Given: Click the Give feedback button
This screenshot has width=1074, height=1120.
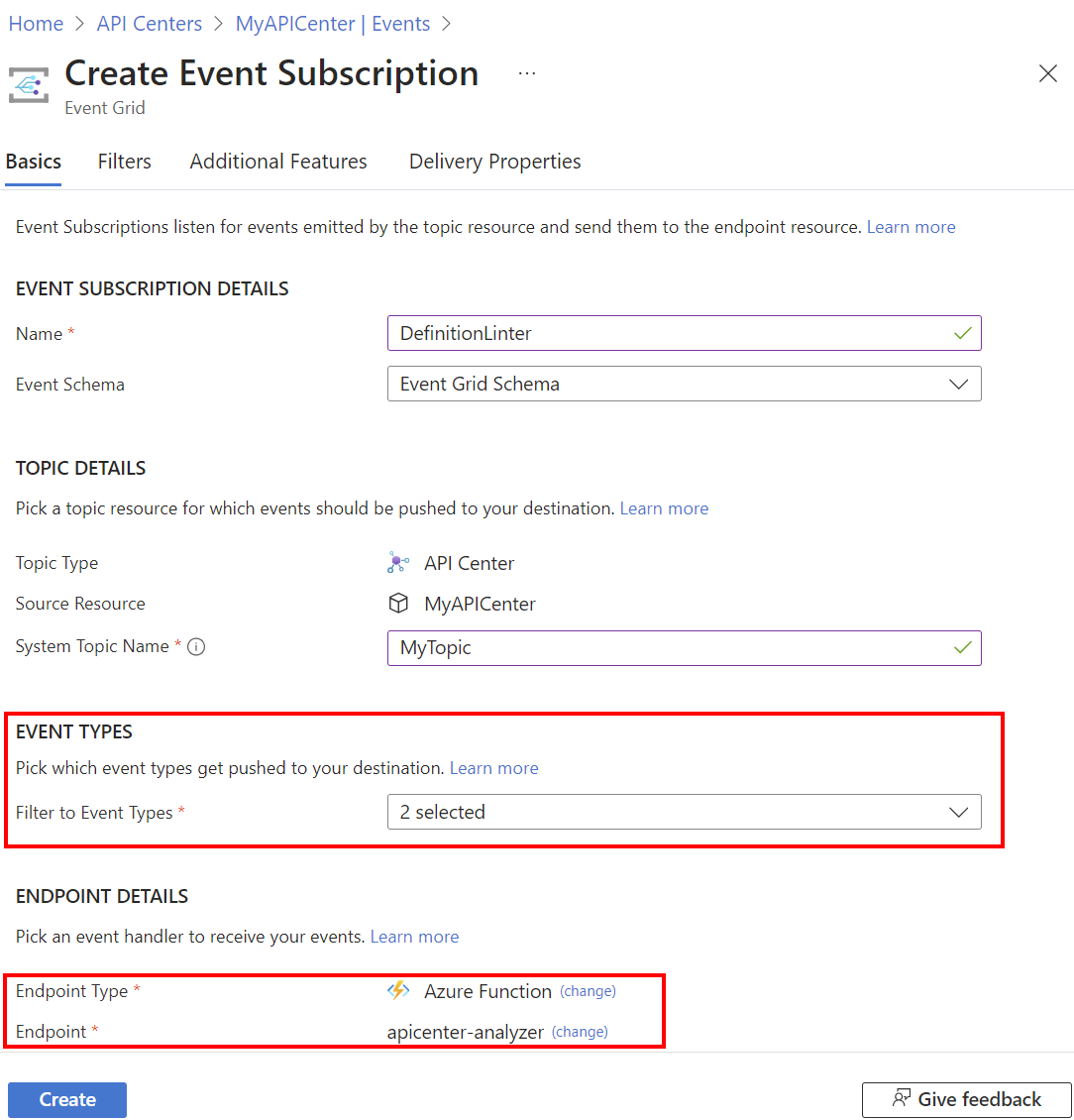Looking at the screenshot, I should [x=966, y=1099].
